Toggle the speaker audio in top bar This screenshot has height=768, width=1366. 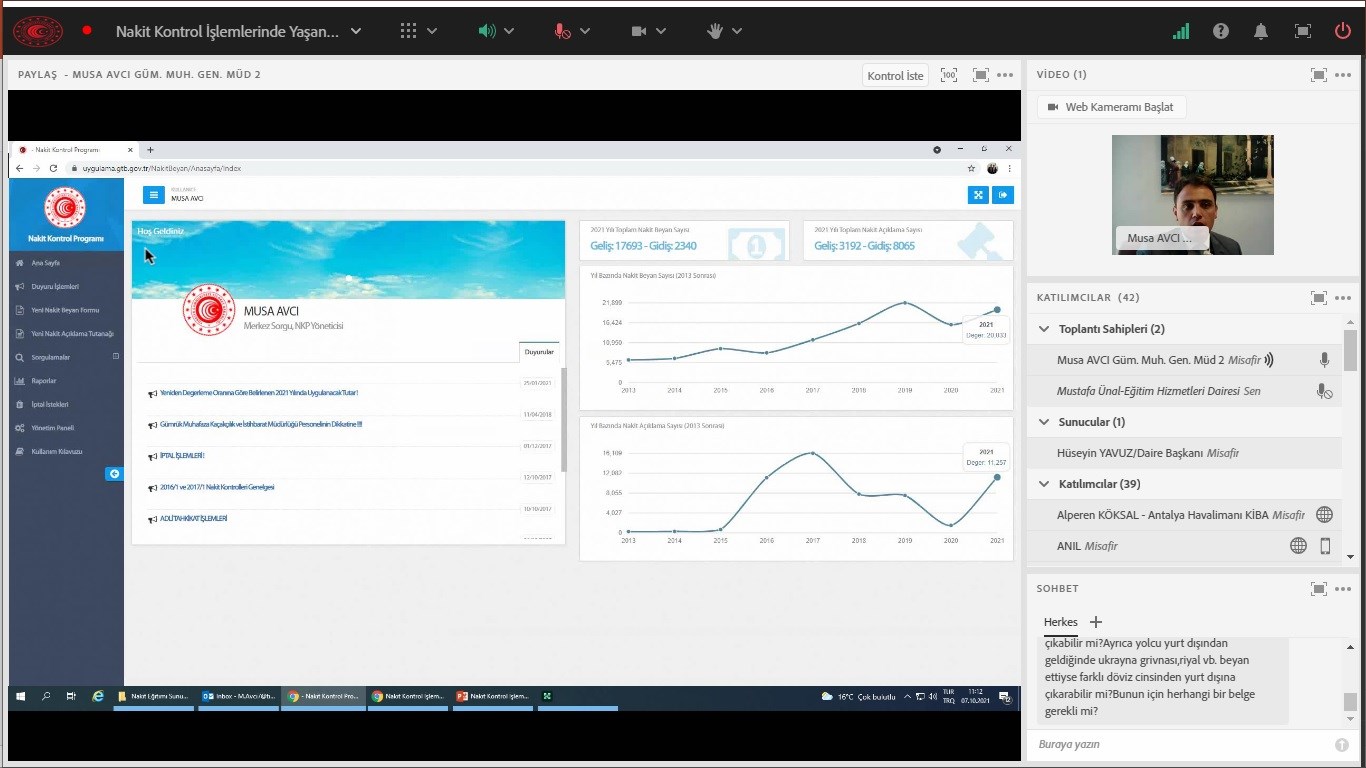[487, 31]
